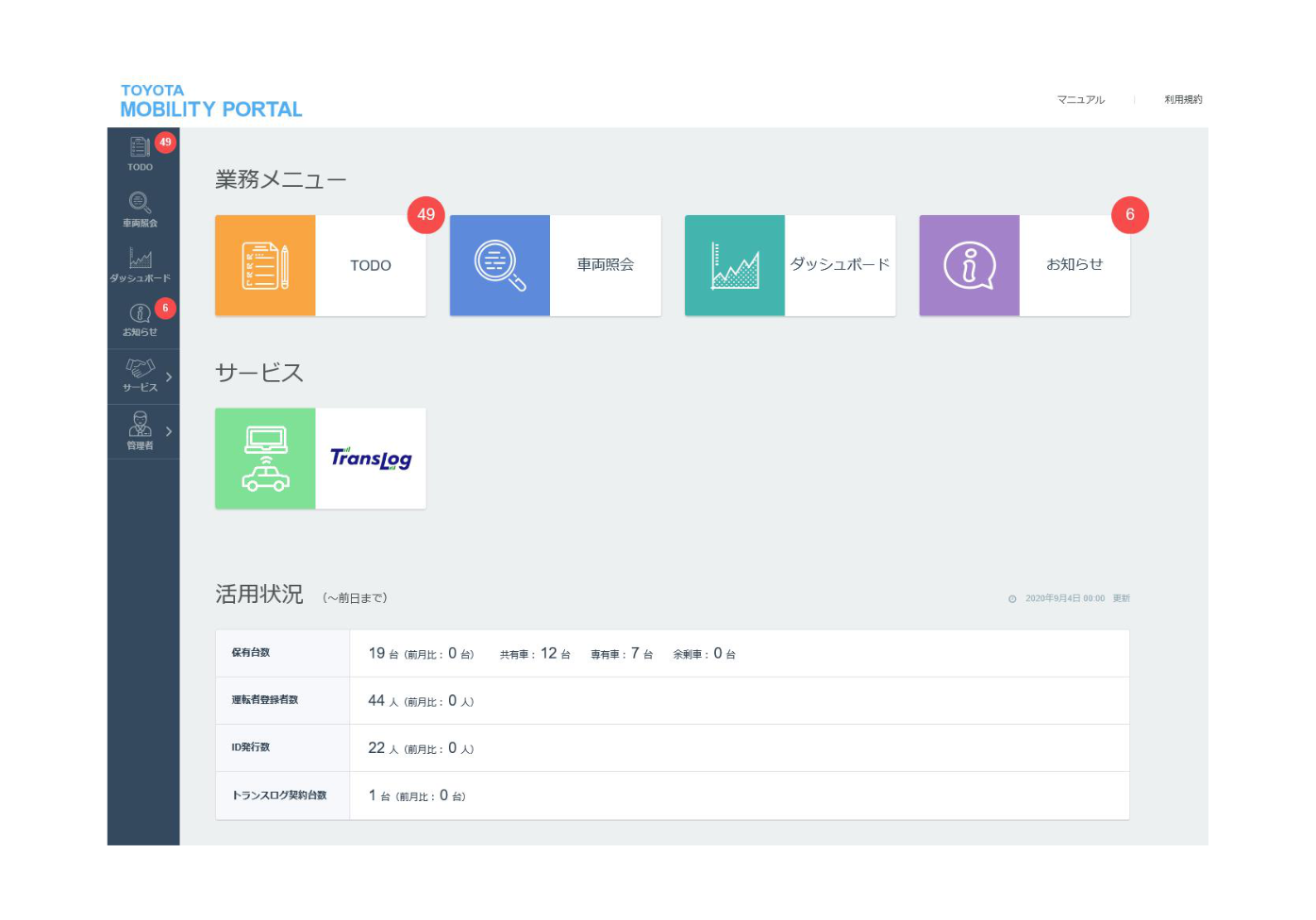Open the 車両照会 card label
The height and width of the screenshot is (920, 1316).
(606, 265)
